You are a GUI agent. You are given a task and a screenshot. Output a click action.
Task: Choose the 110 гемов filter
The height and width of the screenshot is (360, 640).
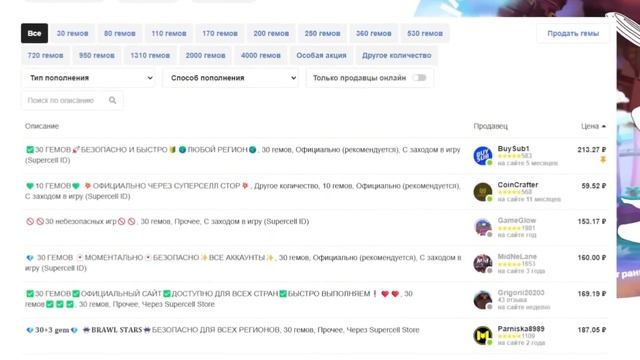click(x=169, y=33)
